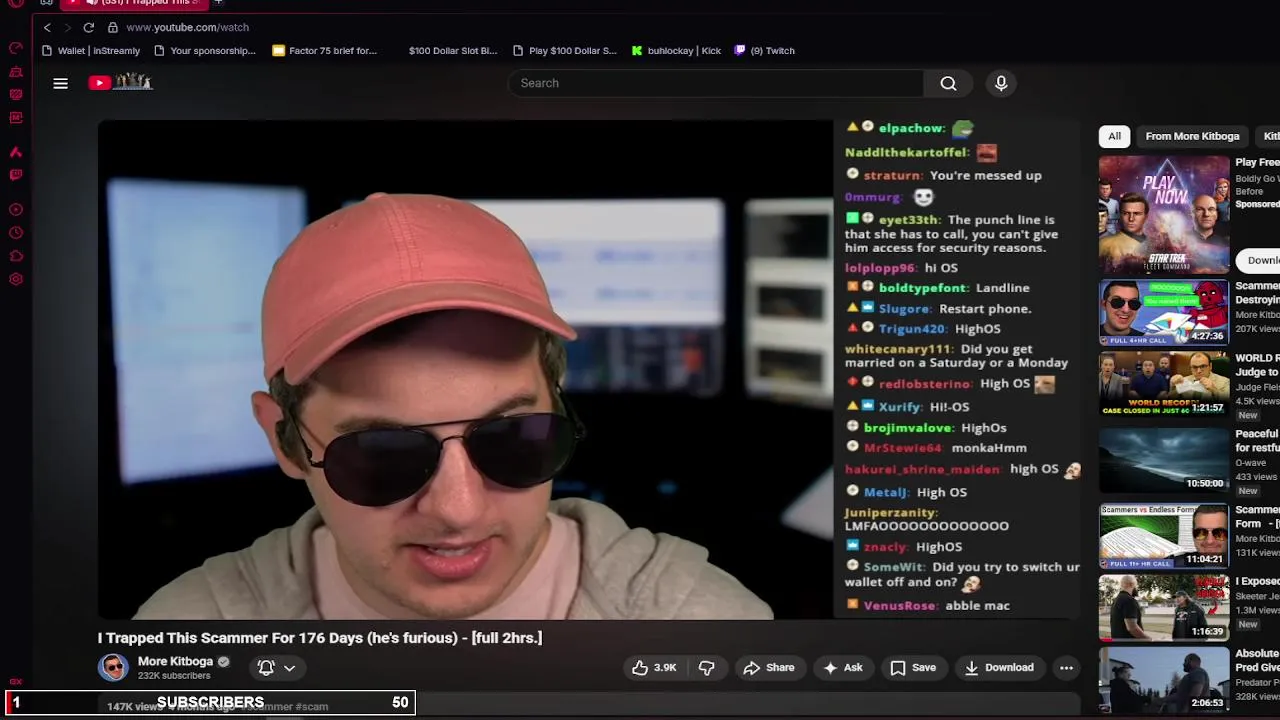This screenshot has height=720, width=1280.
Task: Open the 11:04:21 Endless Form video thumbnail
Action: [x=1164, y=536]
